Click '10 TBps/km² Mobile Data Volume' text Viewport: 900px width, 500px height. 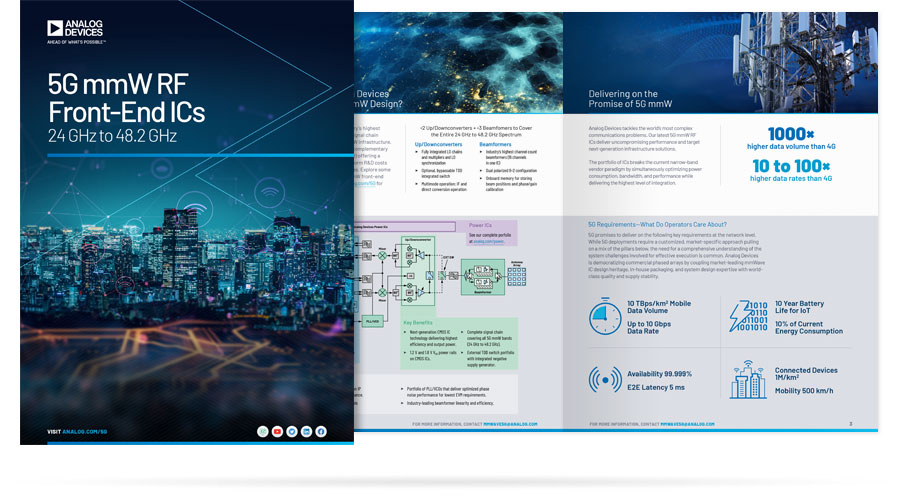point(659,307)
